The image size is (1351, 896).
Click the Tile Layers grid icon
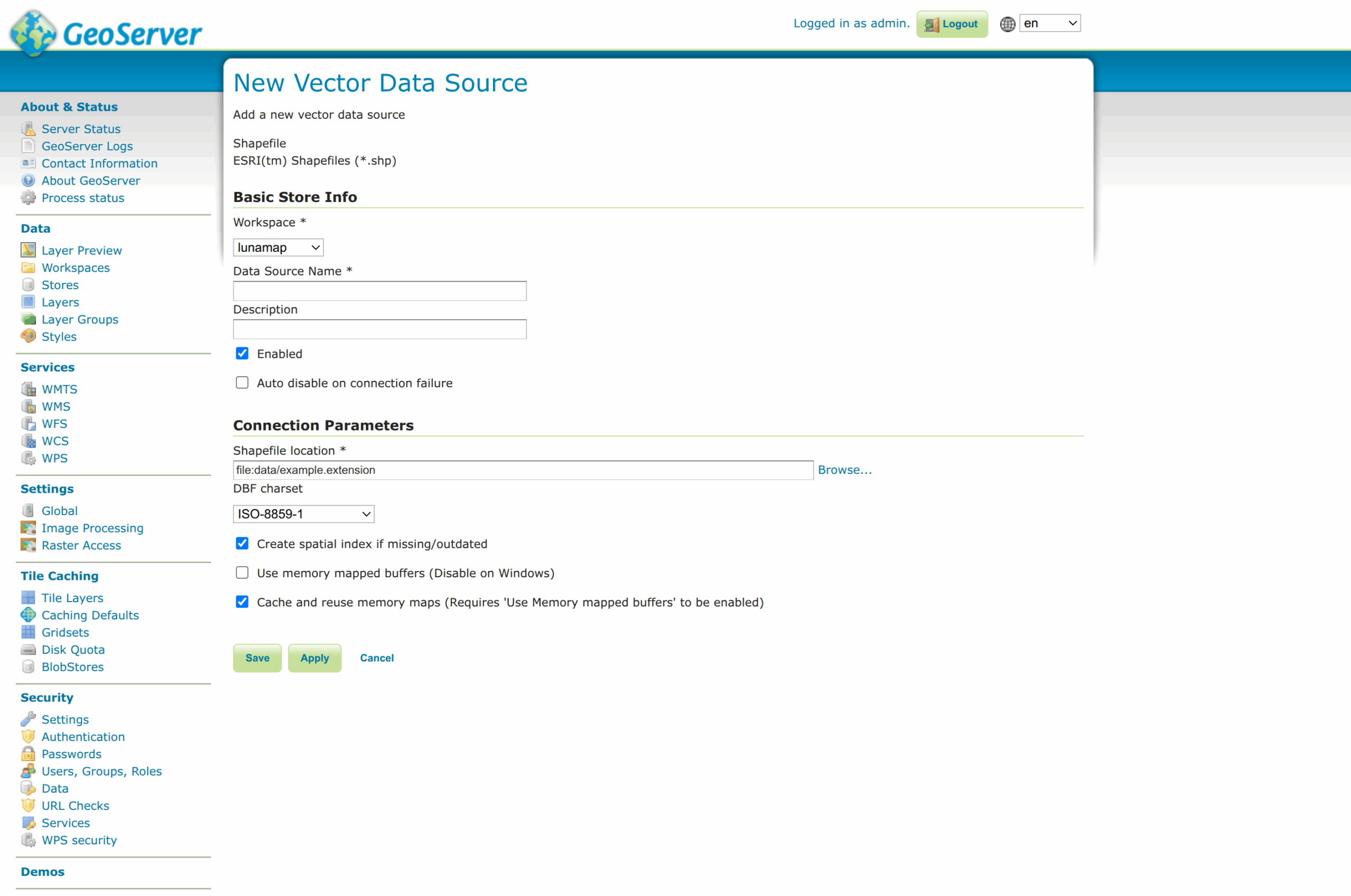28,598
